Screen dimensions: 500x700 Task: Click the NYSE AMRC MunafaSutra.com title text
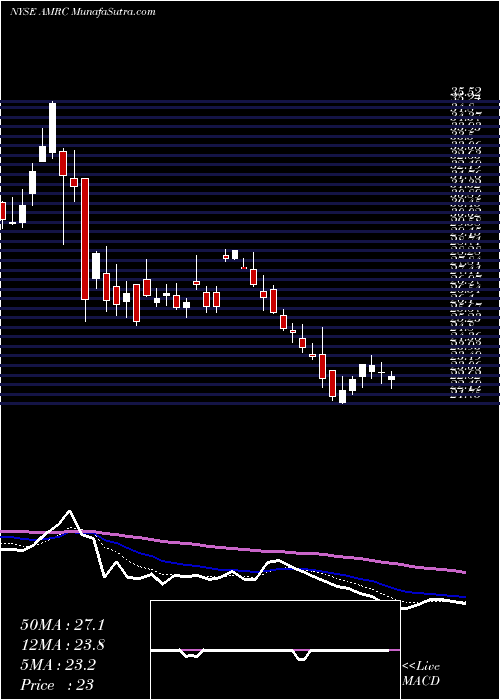[83, 12]
